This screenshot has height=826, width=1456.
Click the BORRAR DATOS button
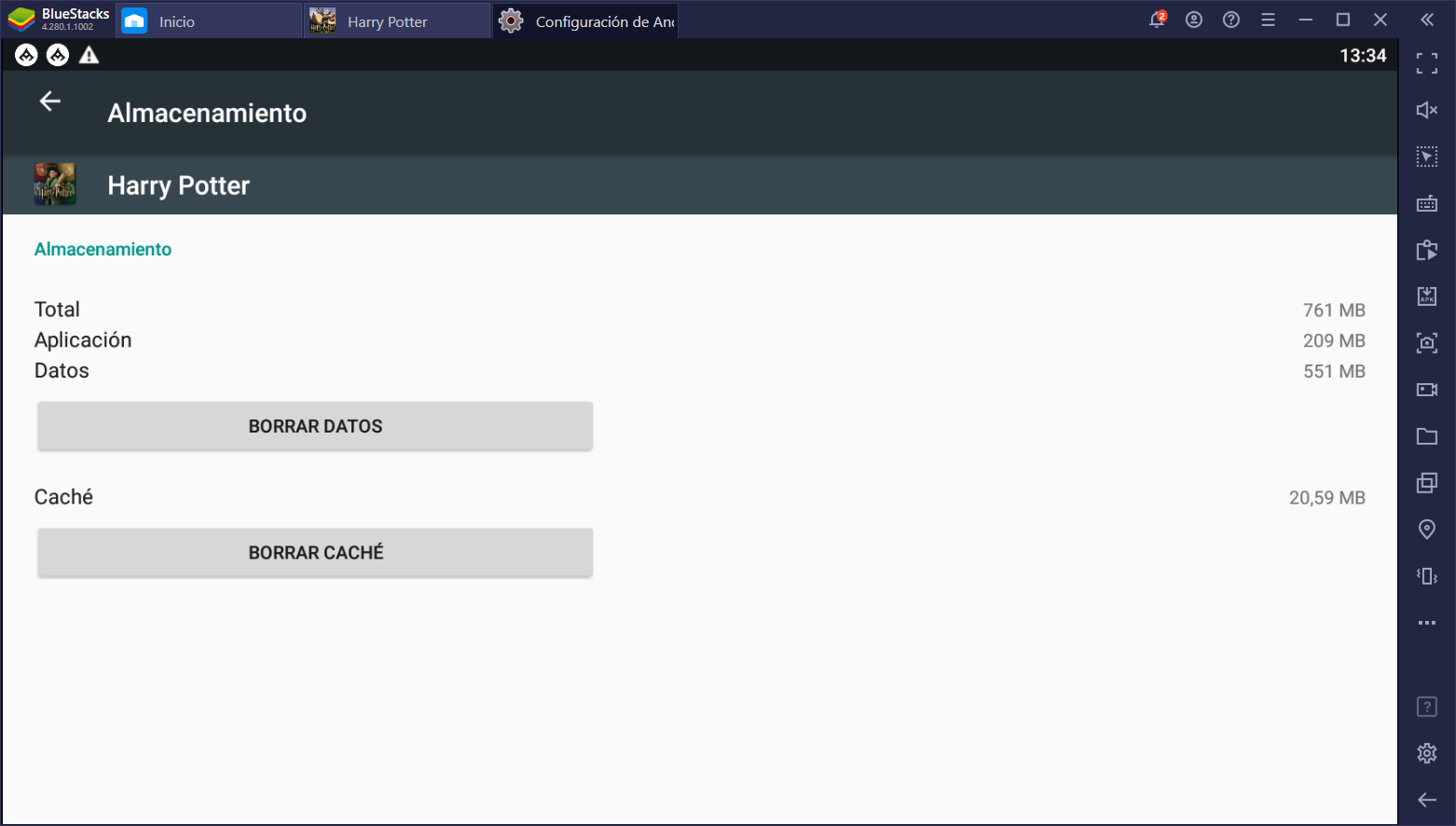(x=315, y=426)
